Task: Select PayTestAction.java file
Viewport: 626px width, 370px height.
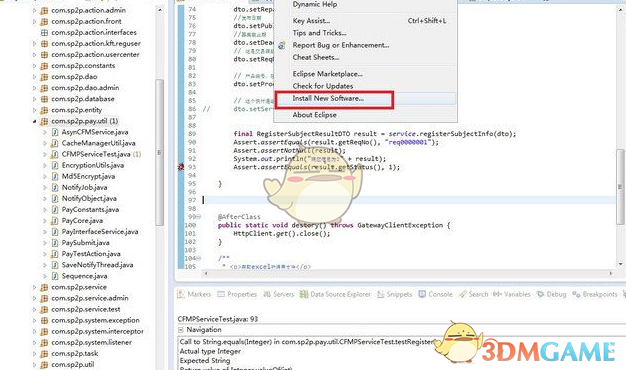Action: [91, 254]
